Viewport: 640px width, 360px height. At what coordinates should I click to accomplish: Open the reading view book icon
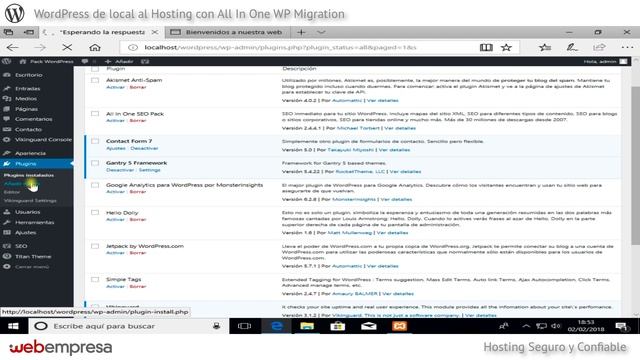486,48
